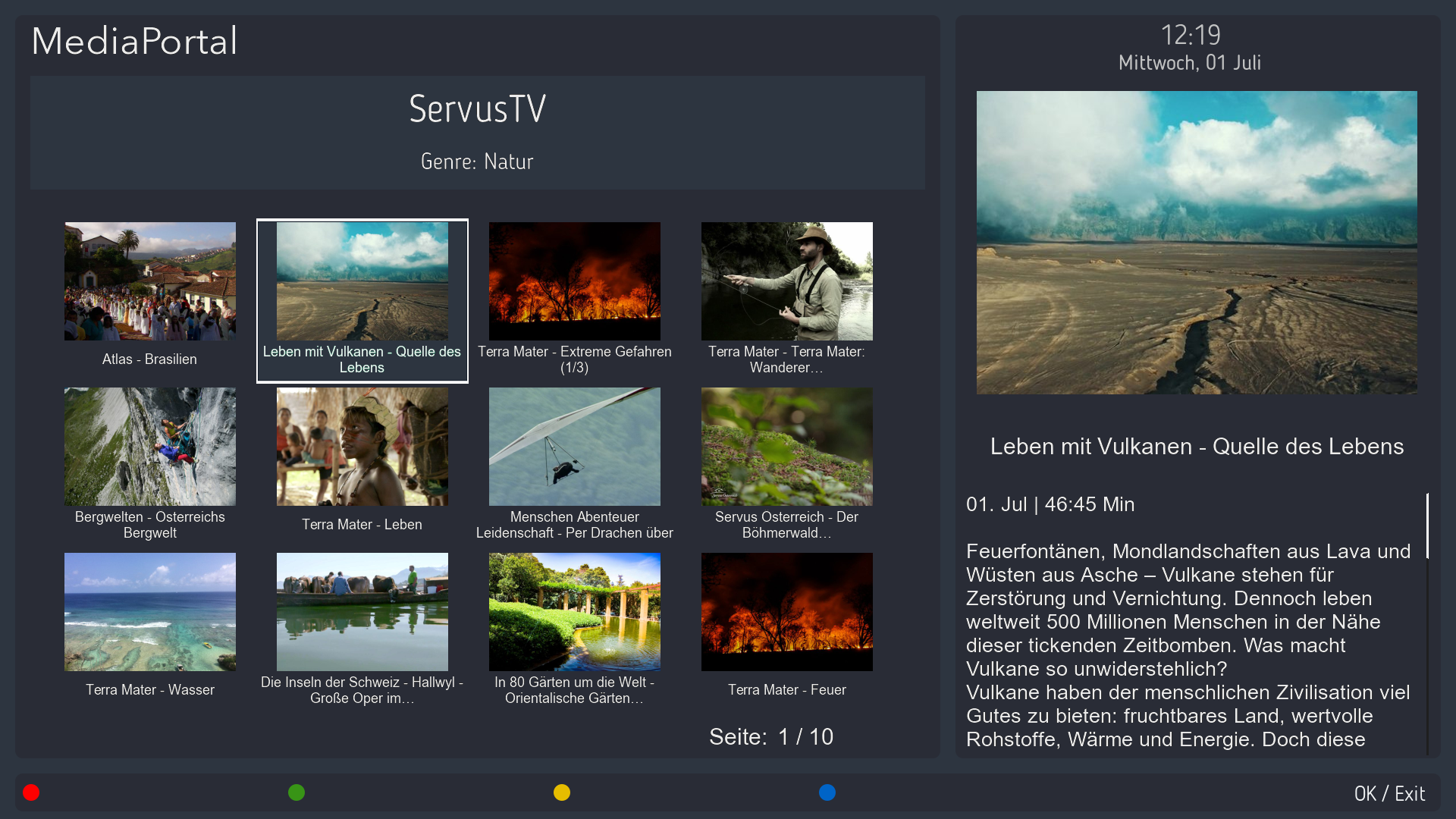This screenshot has height=819, width=1456.
Task: Click the OK / Exit label
Action: pos(1389,793)
